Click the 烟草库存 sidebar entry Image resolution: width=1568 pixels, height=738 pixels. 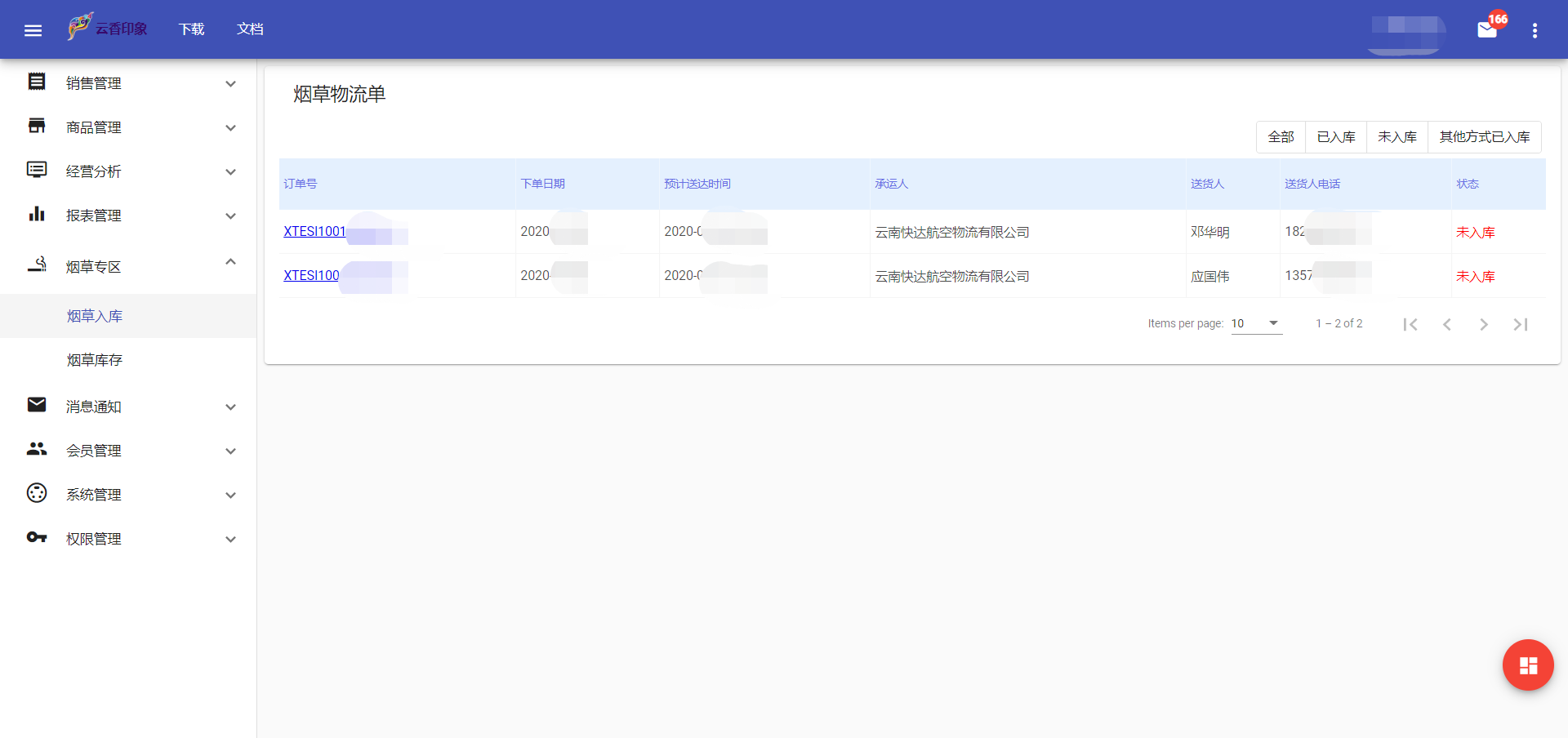pos(94,359)
